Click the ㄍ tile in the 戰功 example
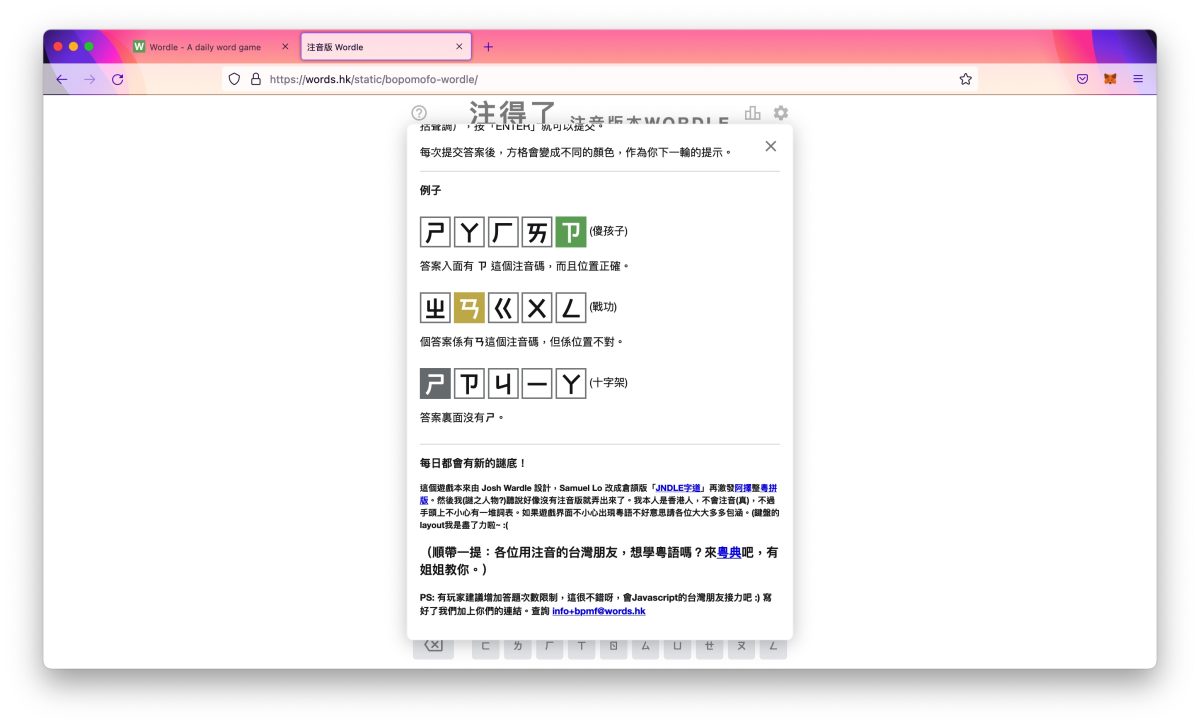The width and height of the screenshot is (1200, 726). pos(503,308)
